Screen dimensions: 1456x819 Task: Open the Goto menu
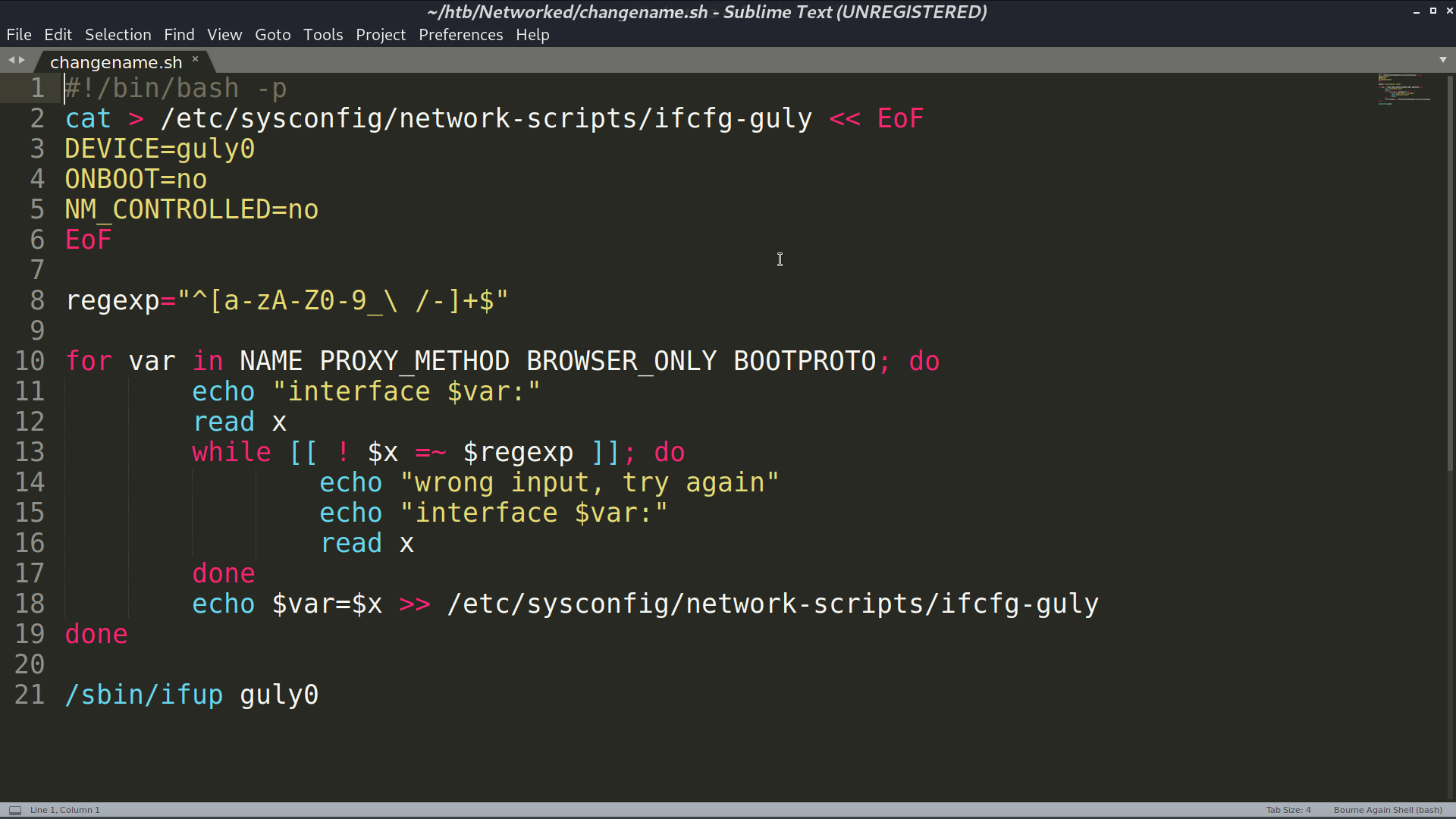(272, 35)
